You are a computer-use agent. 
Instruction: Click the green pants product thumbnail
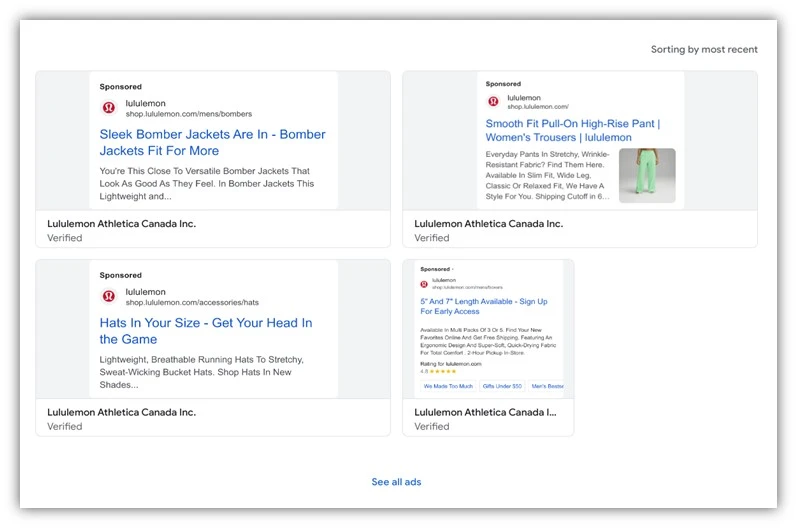(647, 175)
